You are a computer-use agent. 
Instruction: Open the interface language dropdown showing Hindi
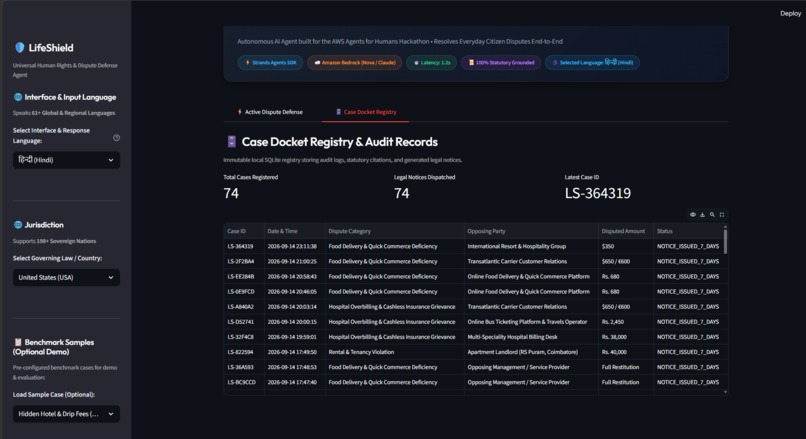66,160
